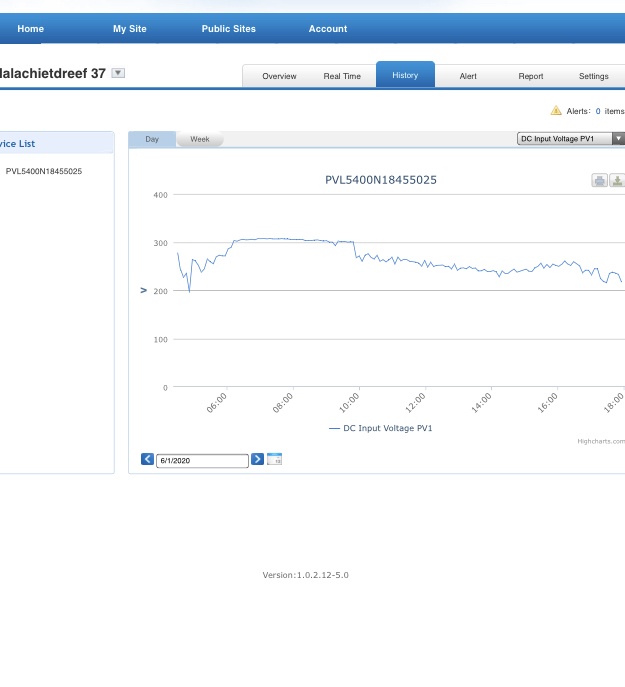Select the History tab
625x687 pixels.
(405, 75)
